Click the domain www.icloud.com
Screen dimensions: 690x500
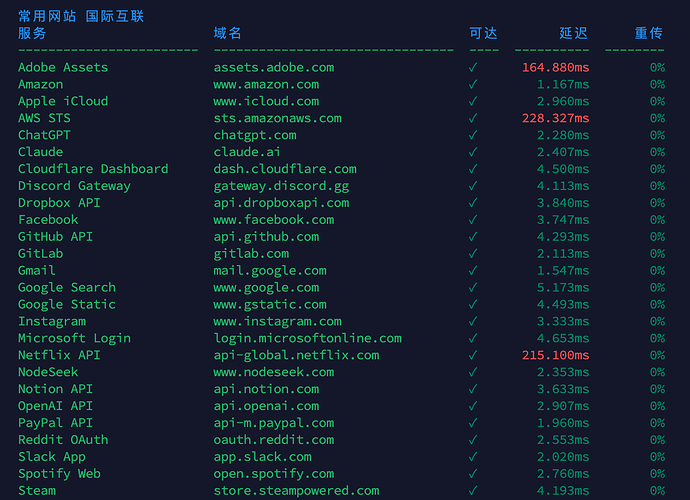[x=266, y=101]
